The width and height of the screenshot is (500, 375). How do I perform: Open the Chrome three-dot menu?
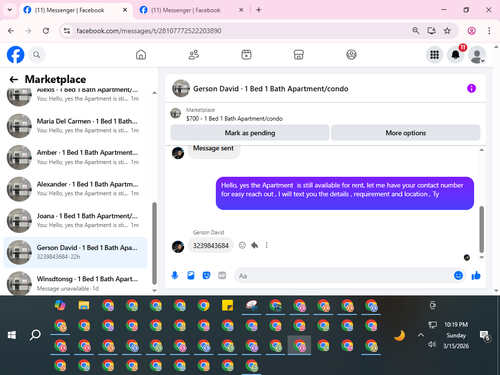[489, 31]
